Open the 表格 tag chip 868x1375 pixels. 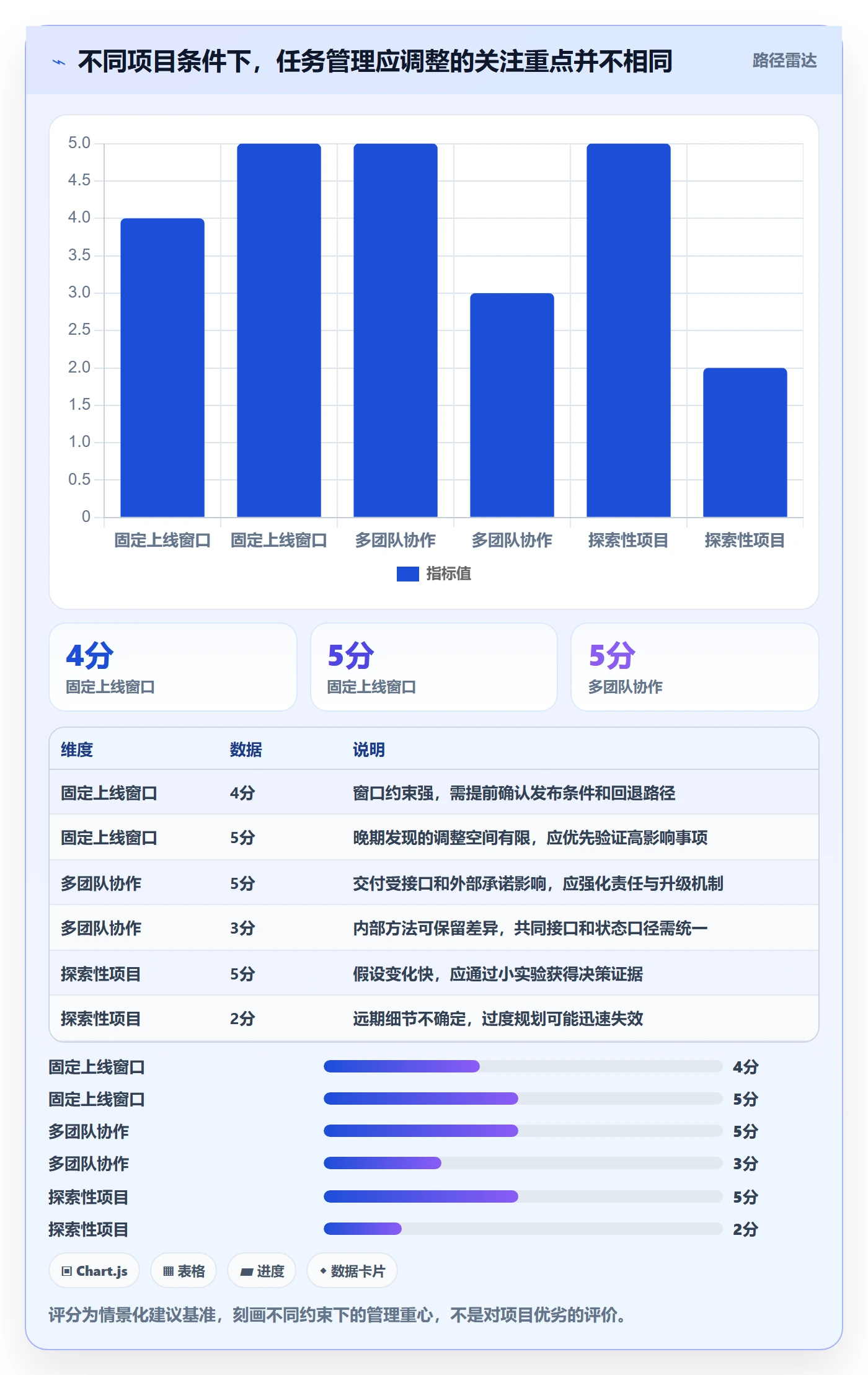click(184, 1271)
